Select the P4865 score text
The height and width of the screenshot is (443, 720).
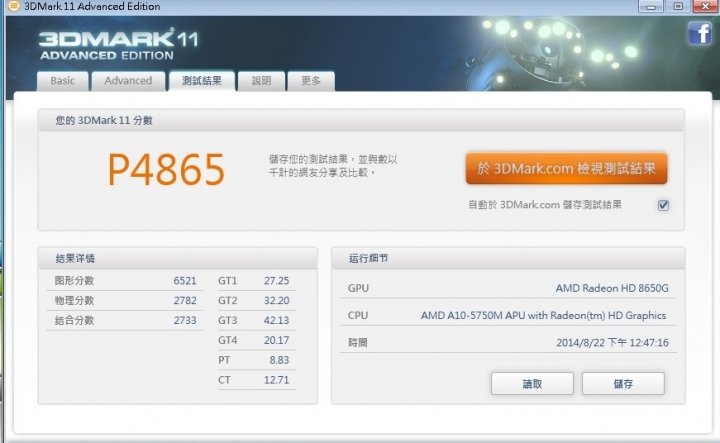[x=166, y=169]
